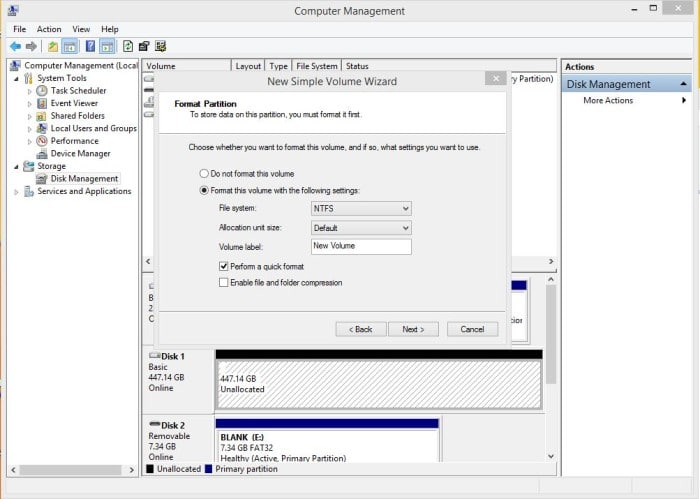Select 'Format this volume with following settings'
Image resolution: width=700 pixels, height=499 pixels.
(x=204, y=191)
